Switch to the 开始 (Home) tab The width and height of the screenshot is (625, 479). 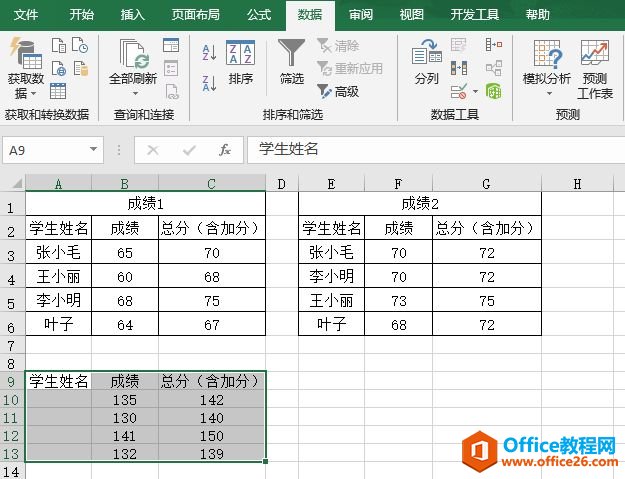(x=81, y=15)
